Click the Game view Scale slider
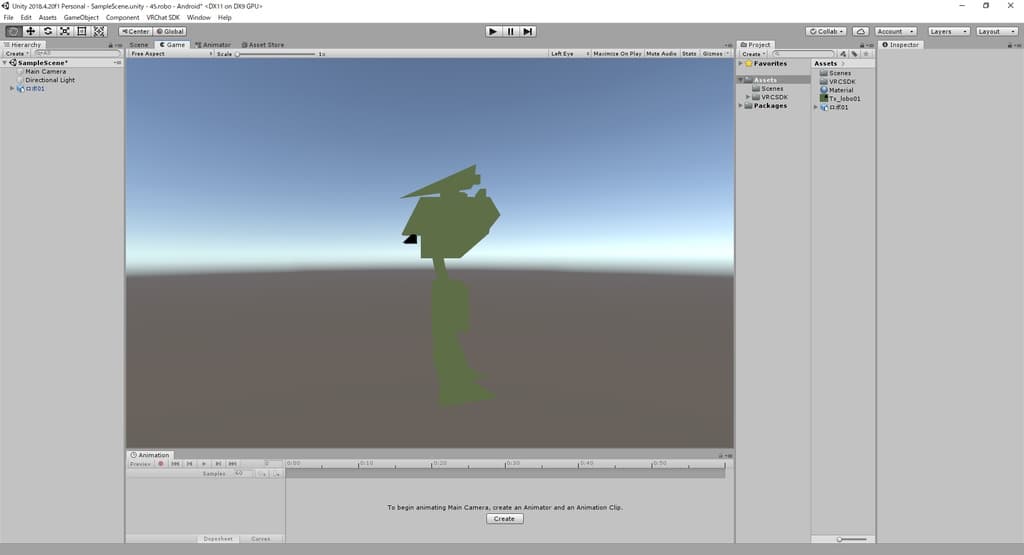Screen dimensions: 1024x555 [276, 54]
